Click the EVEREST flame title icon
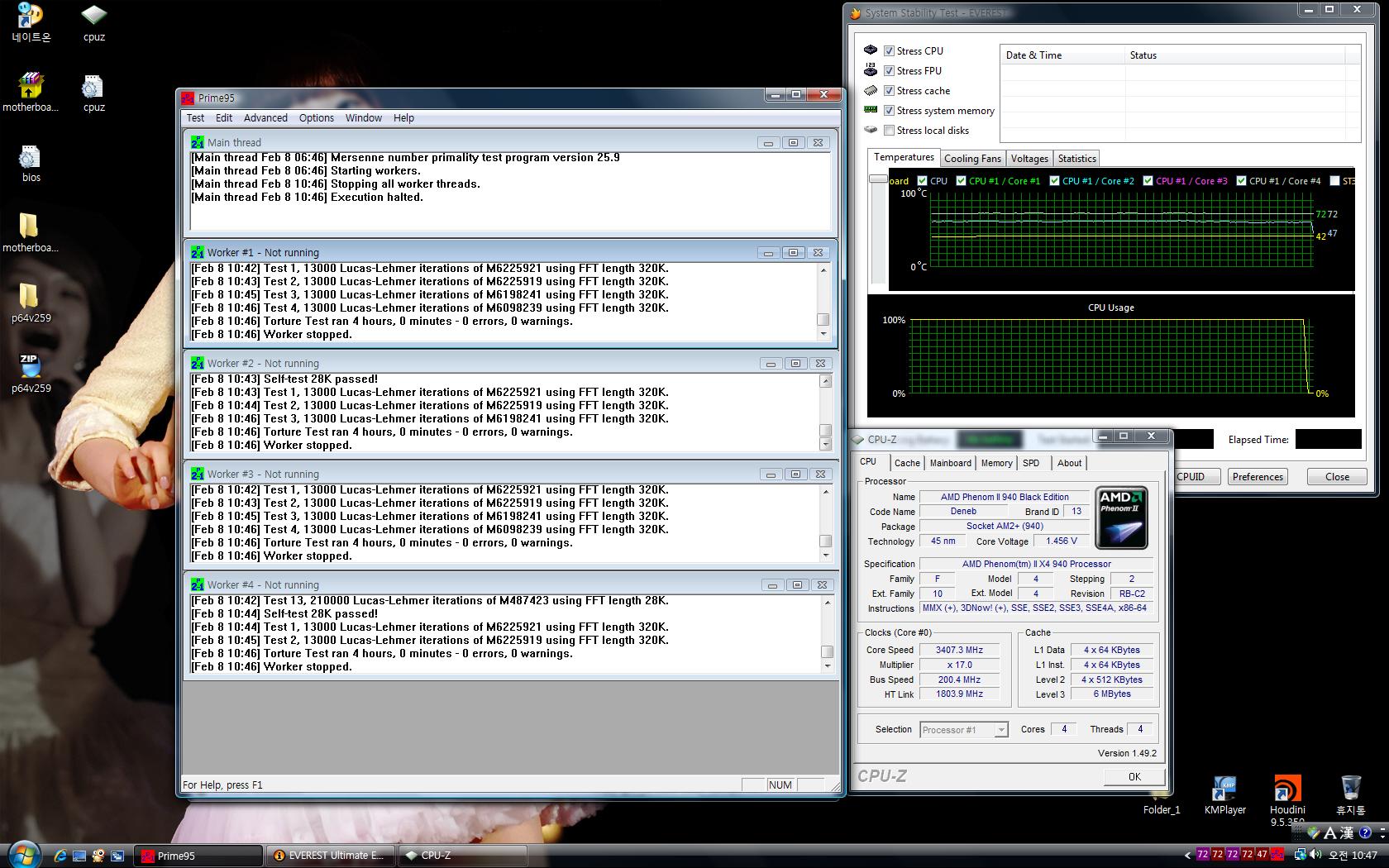 click(x=856, y=12)
